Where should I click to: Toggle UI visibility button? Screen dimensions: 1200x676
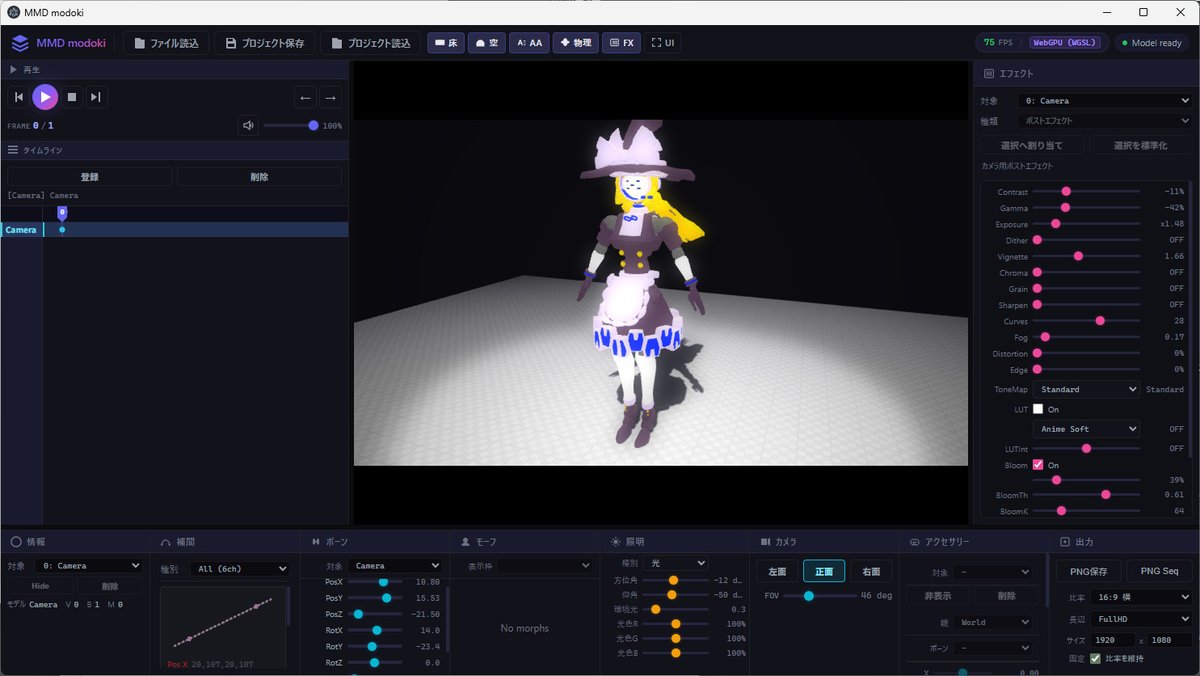click(663, 43)
